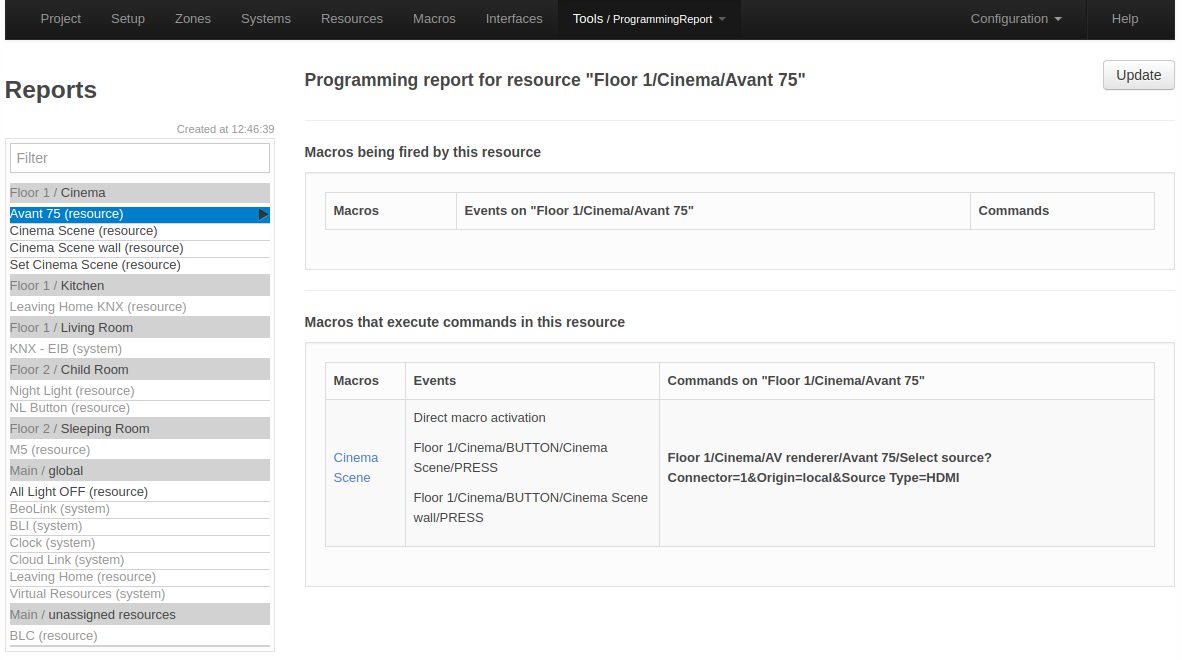Click the Floor 1 / Kitchen group header
This screenshot has width=1182, height=660.
[x=139, y=286]
